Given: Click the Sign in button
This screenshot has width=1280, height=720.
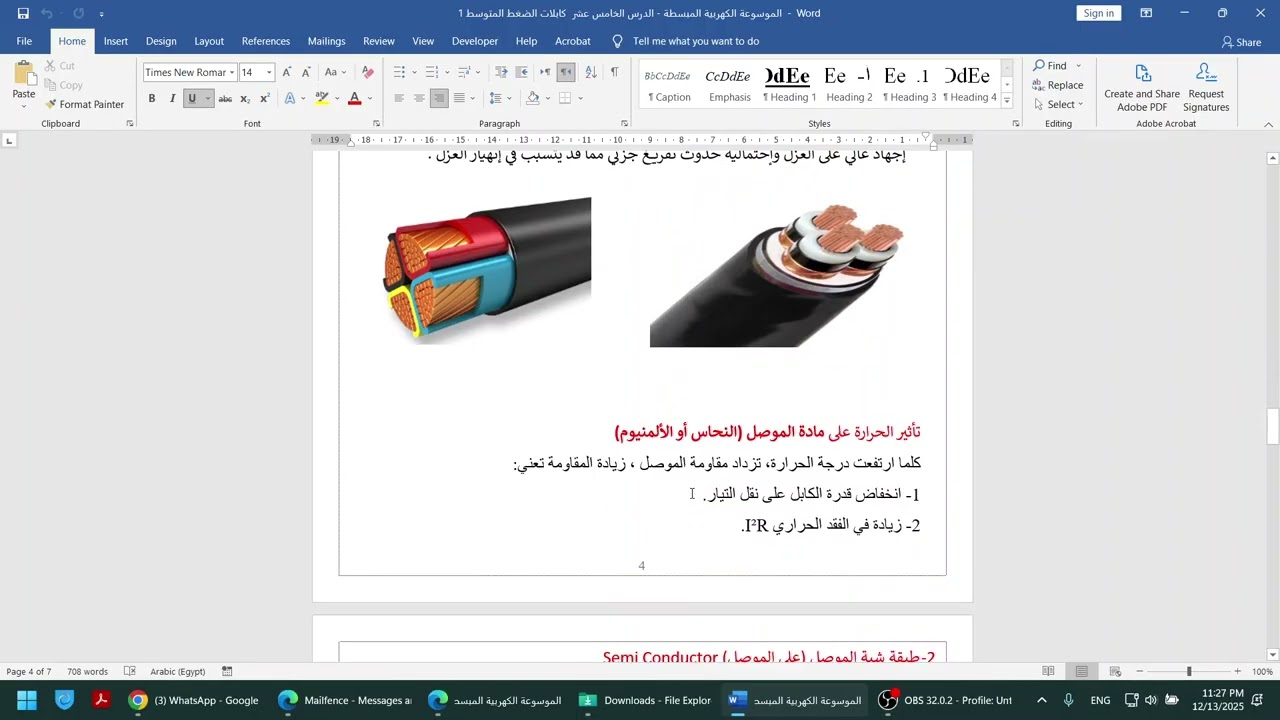Looking at the screenshot, I should coord(1098,13).
